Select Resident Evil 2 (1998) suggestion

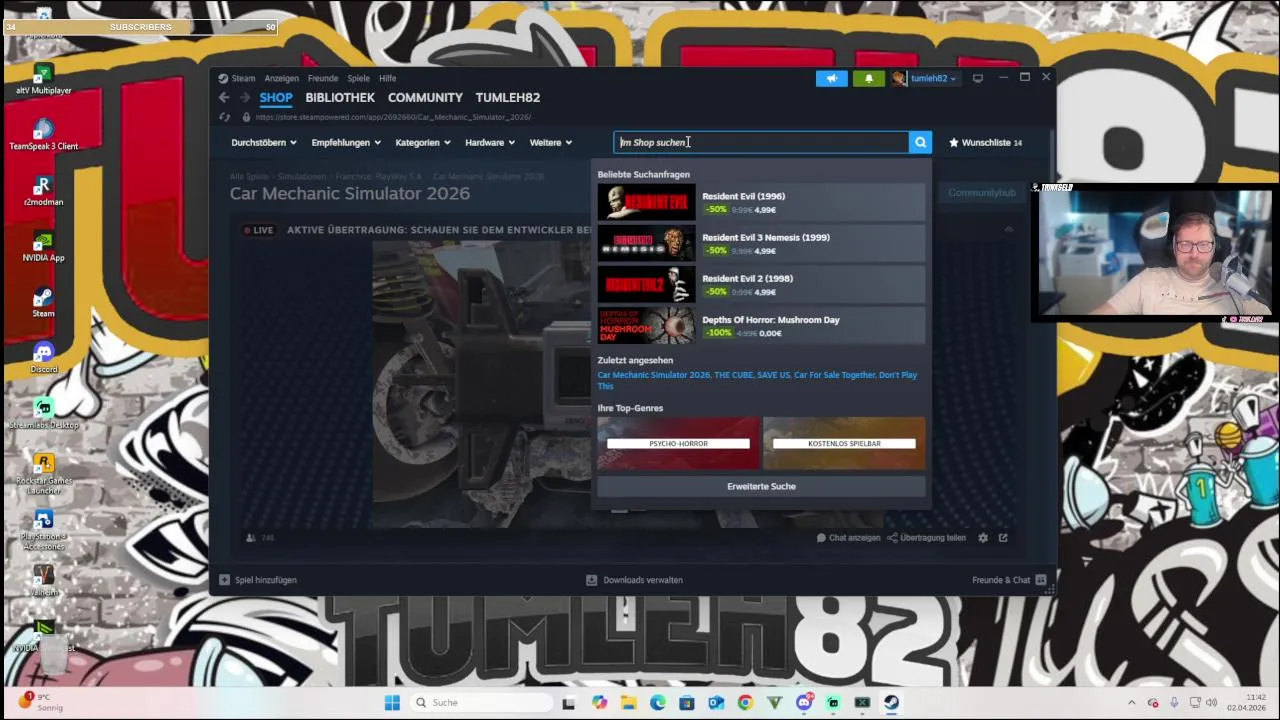click(x=761, y=285)
